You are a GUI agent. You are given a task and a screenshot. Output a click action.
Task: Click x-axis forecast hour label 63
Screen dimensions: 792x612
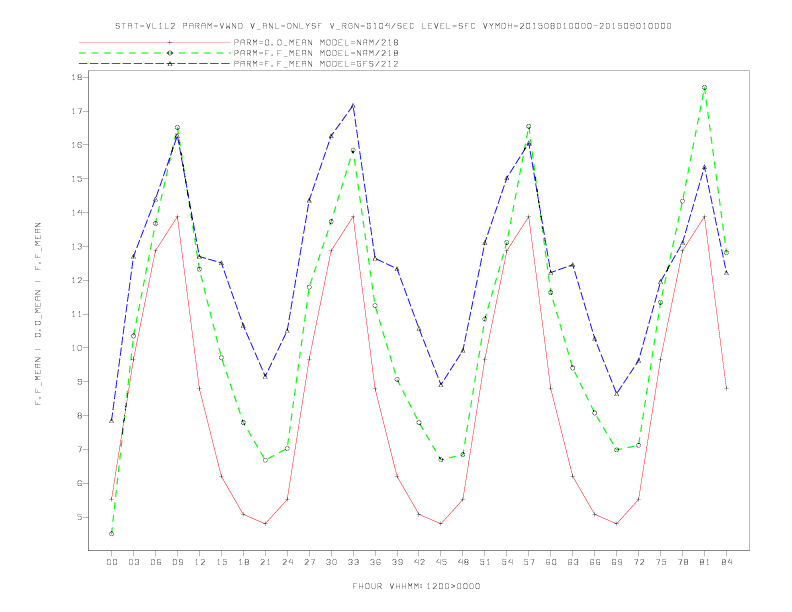pos(573,562)
